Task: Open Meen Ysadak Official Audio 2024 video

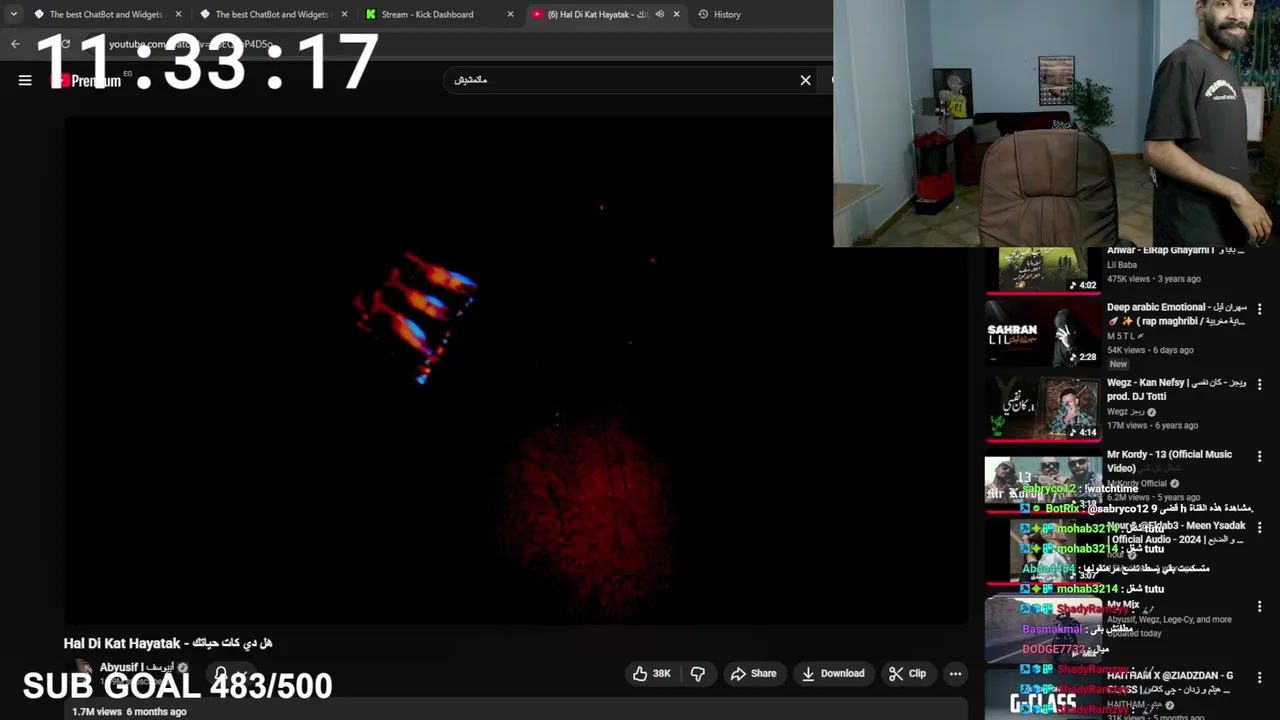Action: (1043, 550)
